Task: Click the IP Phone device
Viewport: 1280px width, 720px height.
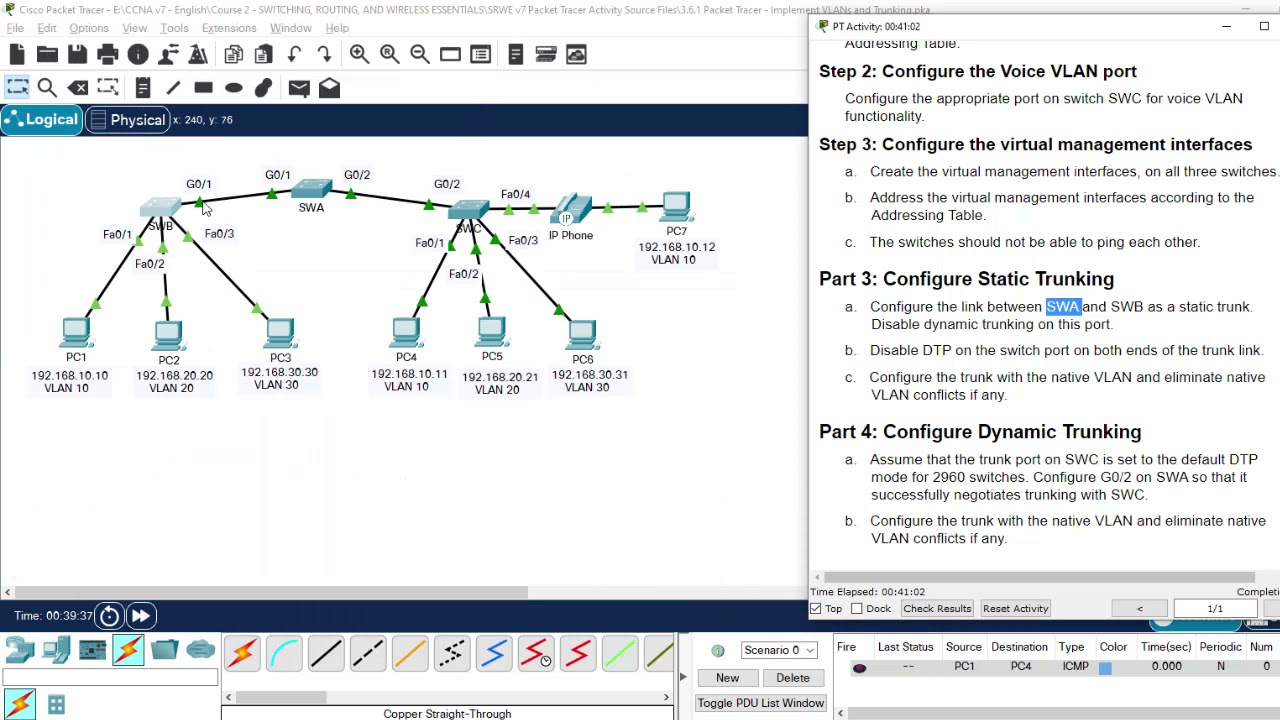Action: (x=569, y=210)
